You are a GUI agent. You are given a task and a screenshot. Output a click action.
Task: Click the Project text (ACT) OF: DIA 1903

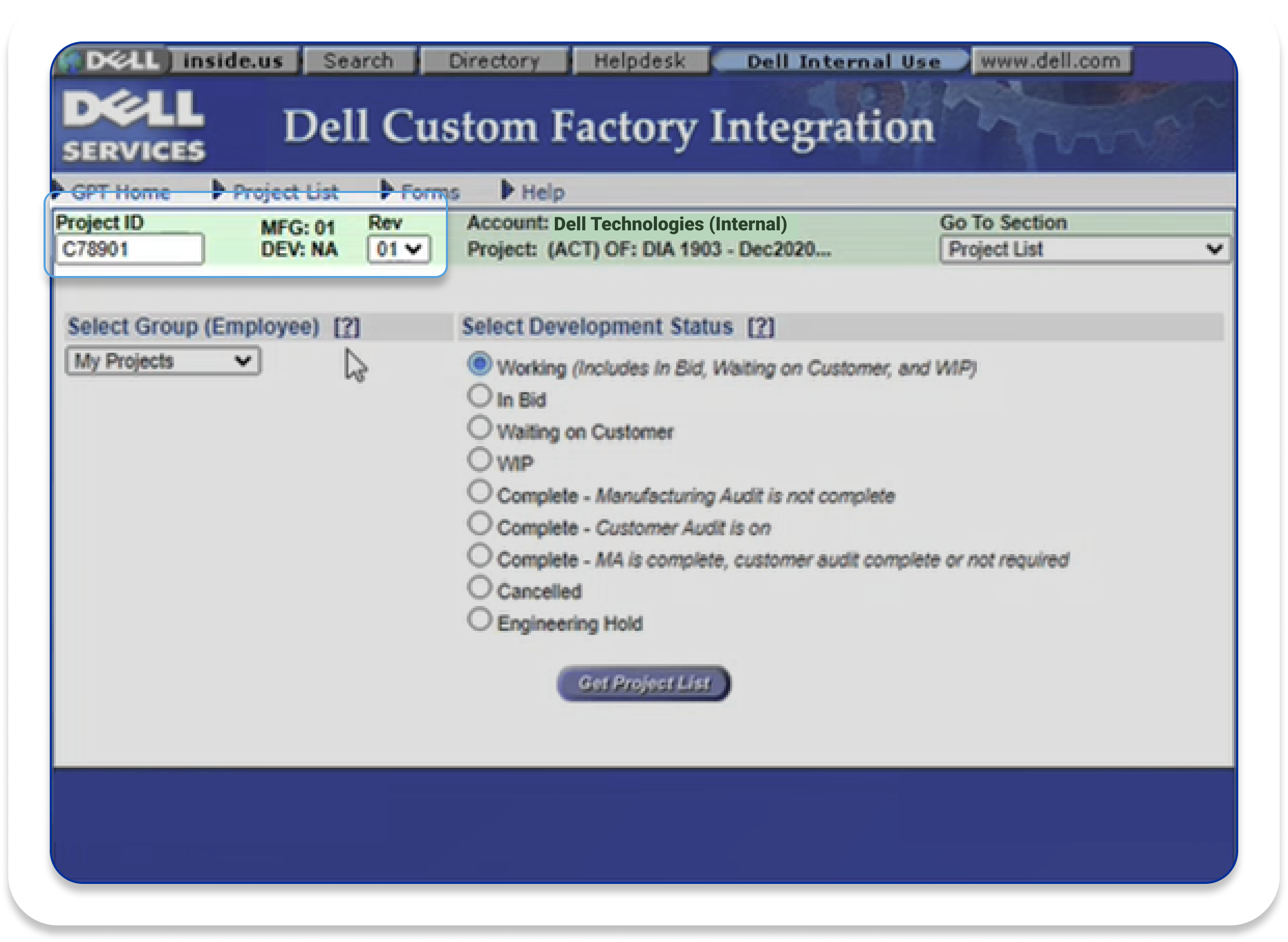click(690, 250)
